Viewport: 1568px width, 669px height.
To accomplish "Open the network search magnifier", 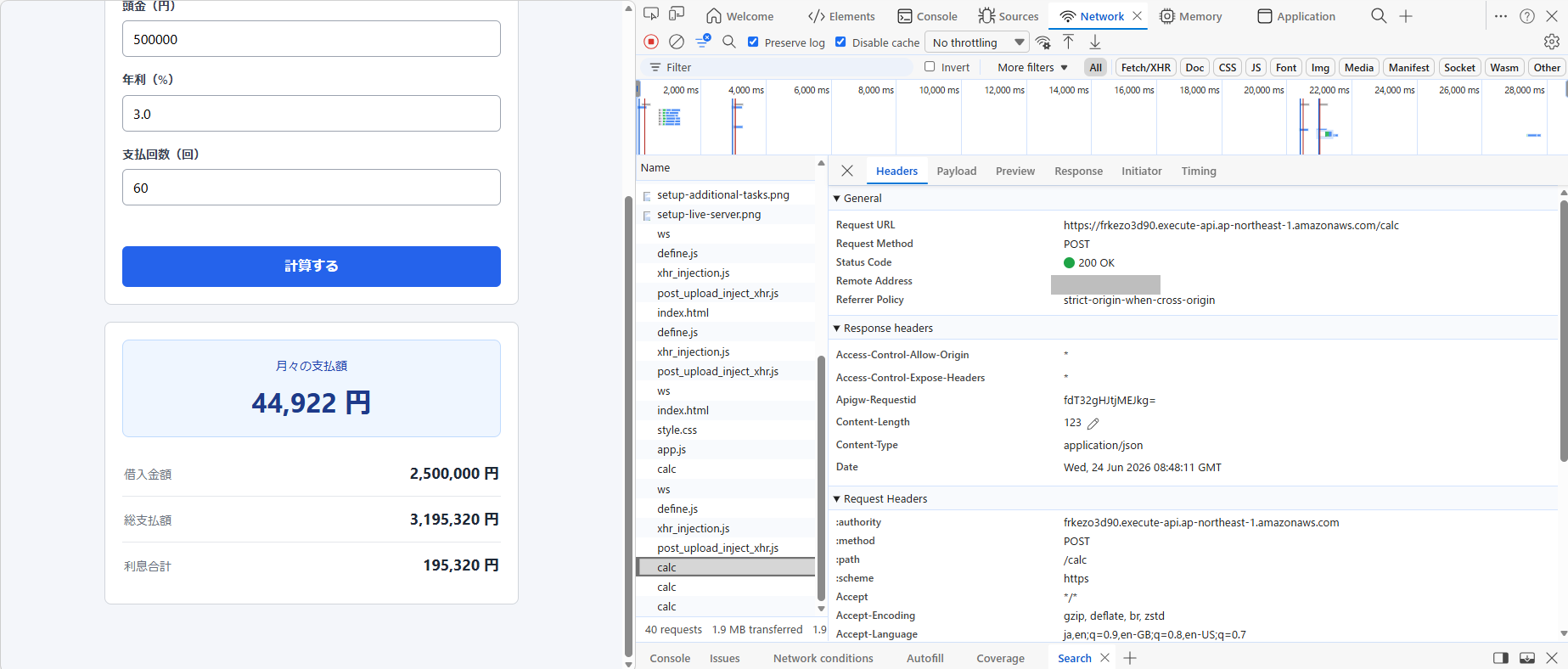I will tap(729, 42).
